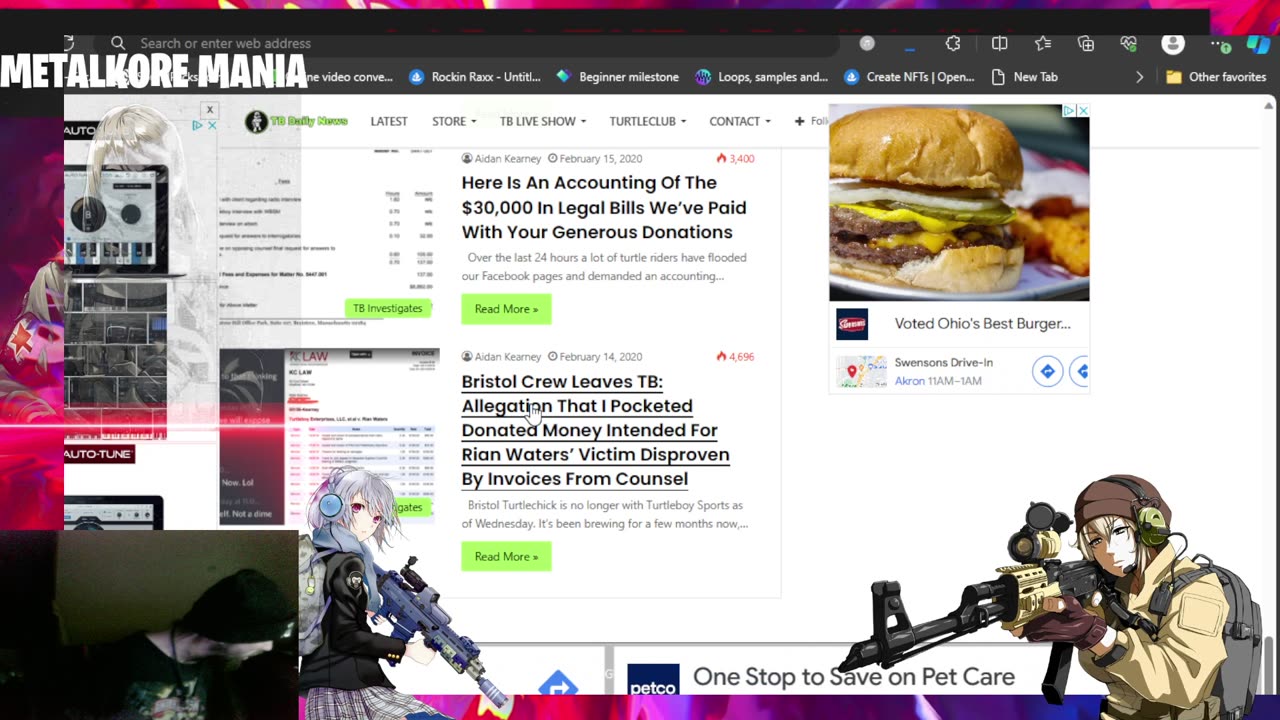Expand the CONTACT dropdown menu
This screenshot has height=720, width=1280.
coord(740,121)
